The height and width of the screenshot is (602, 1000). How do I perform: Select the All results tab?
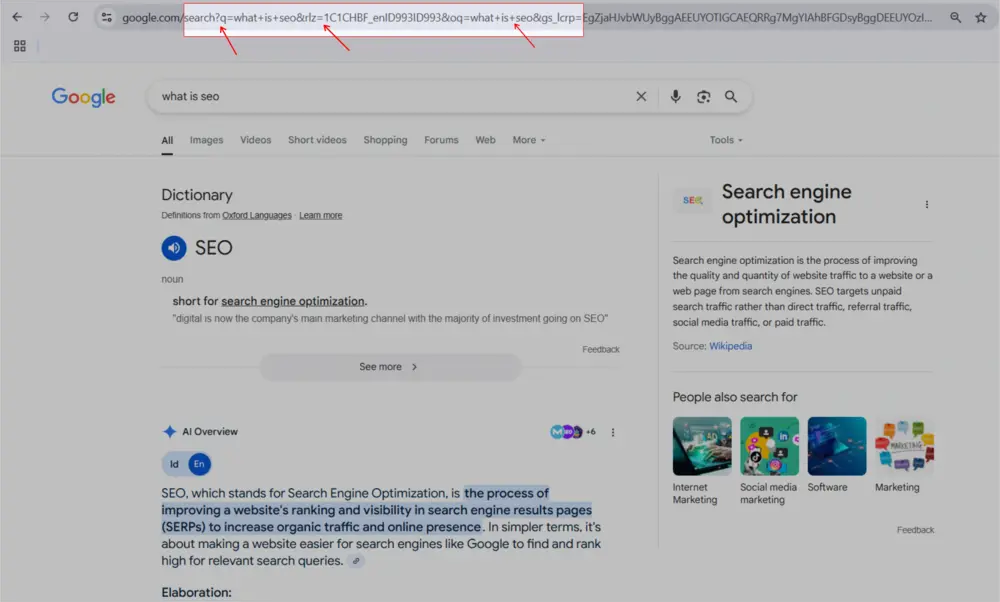pos(167,140)
